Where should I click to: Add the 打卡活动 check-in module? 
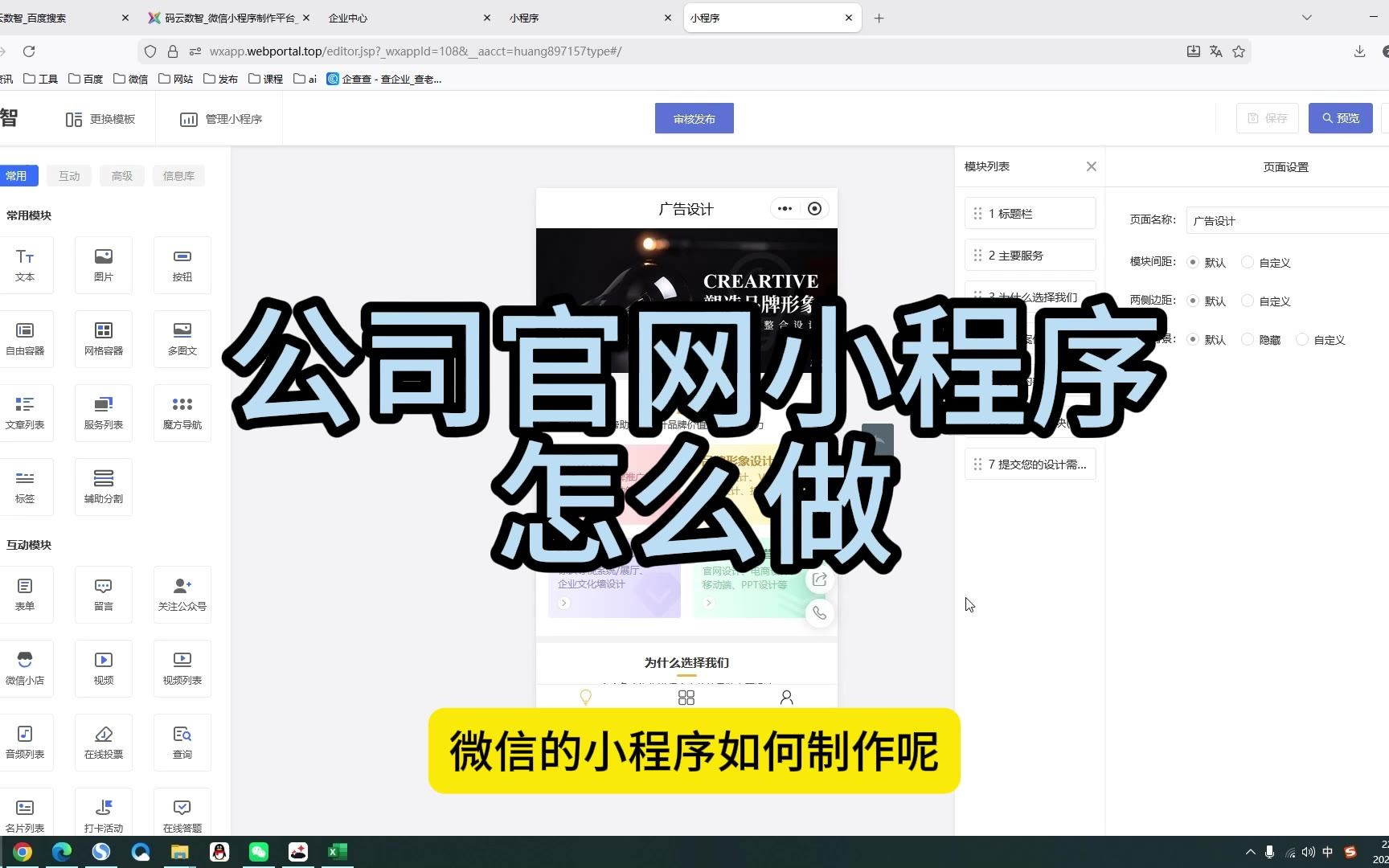click(x=104, y=813)
